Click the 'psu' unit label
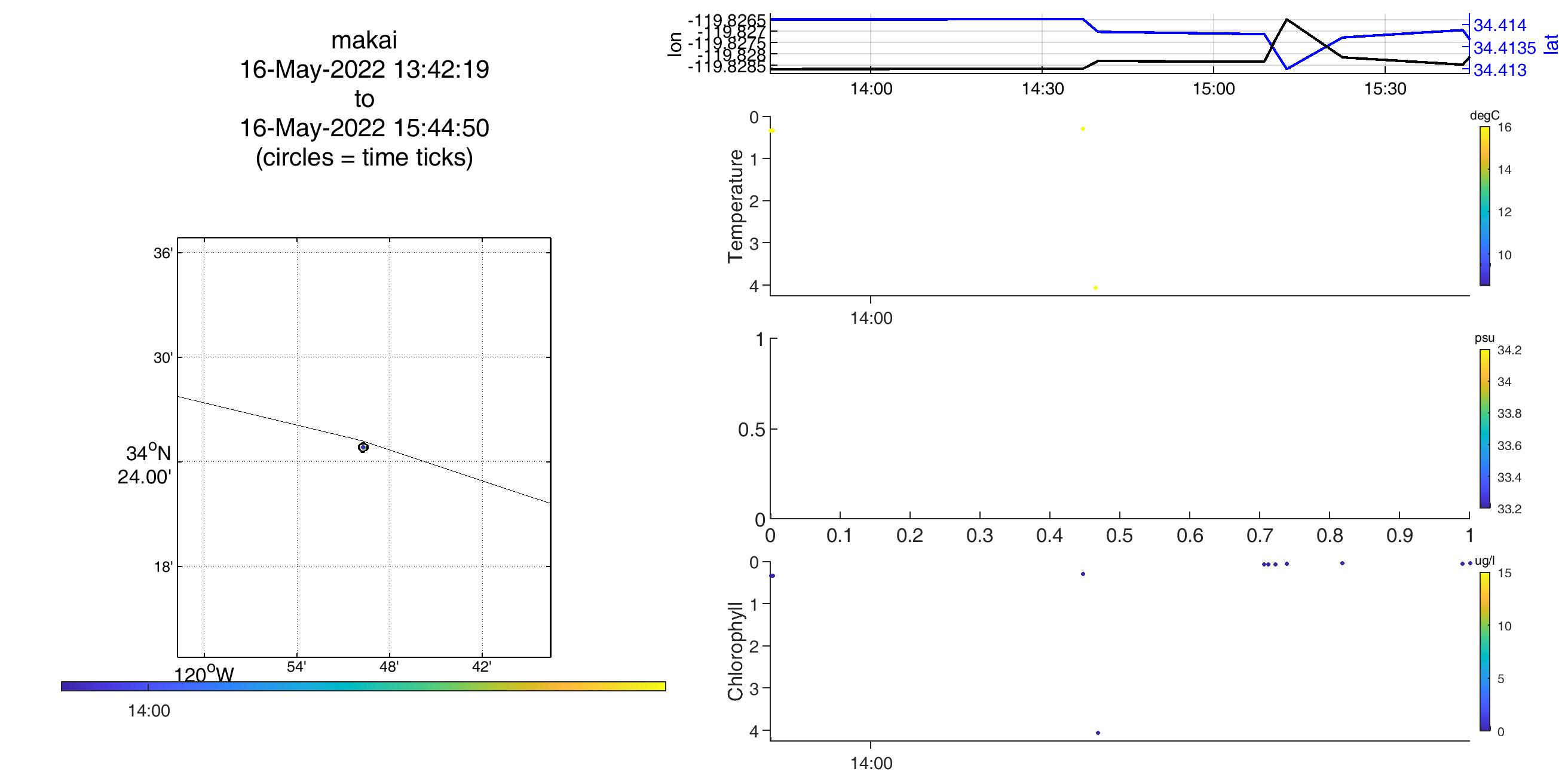1568x784 pixels. coord(1484,338)
